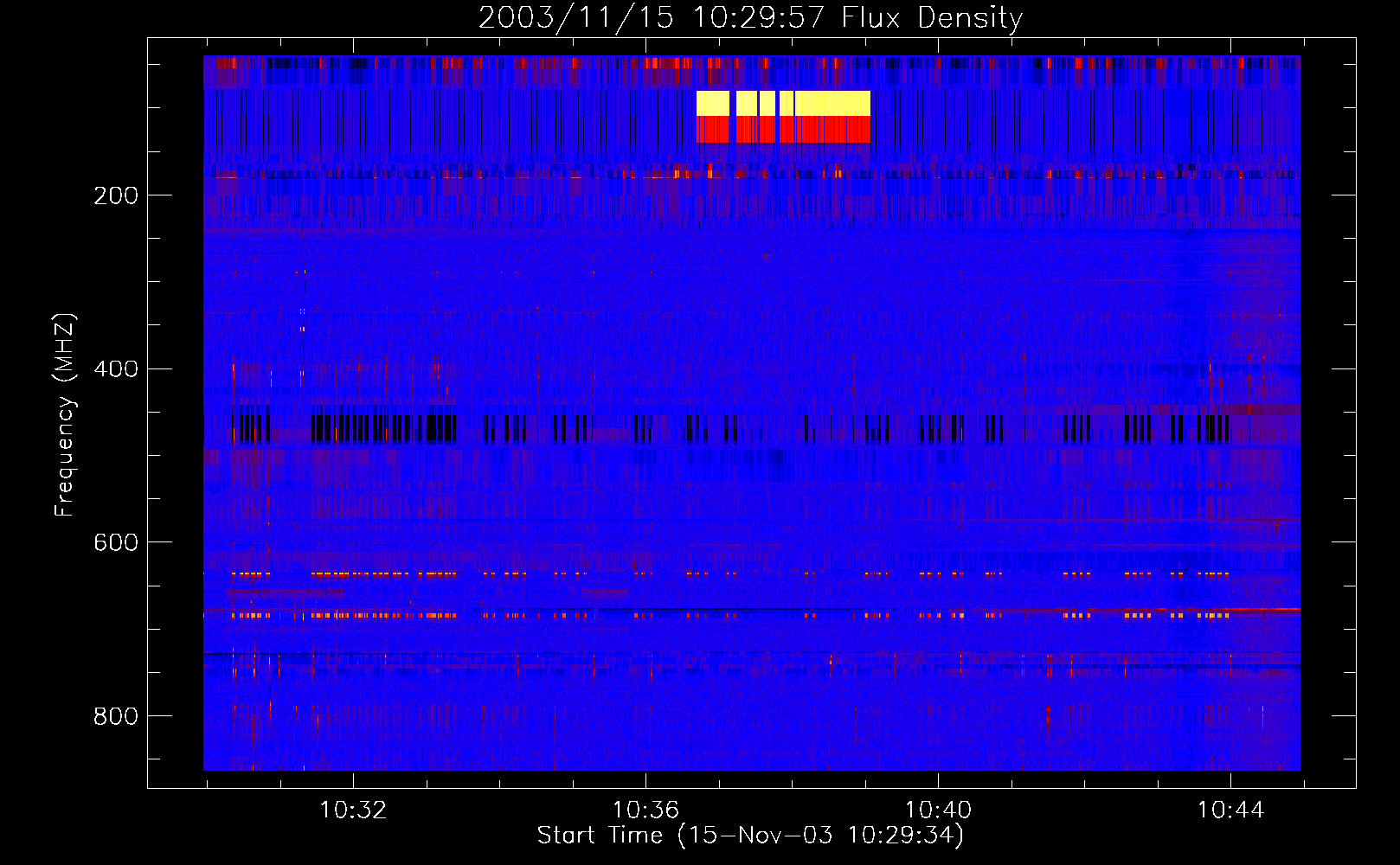Click the 10:36 time tick label
Viewport: 1400px width, 865px height.
click(x=645, y=811)
